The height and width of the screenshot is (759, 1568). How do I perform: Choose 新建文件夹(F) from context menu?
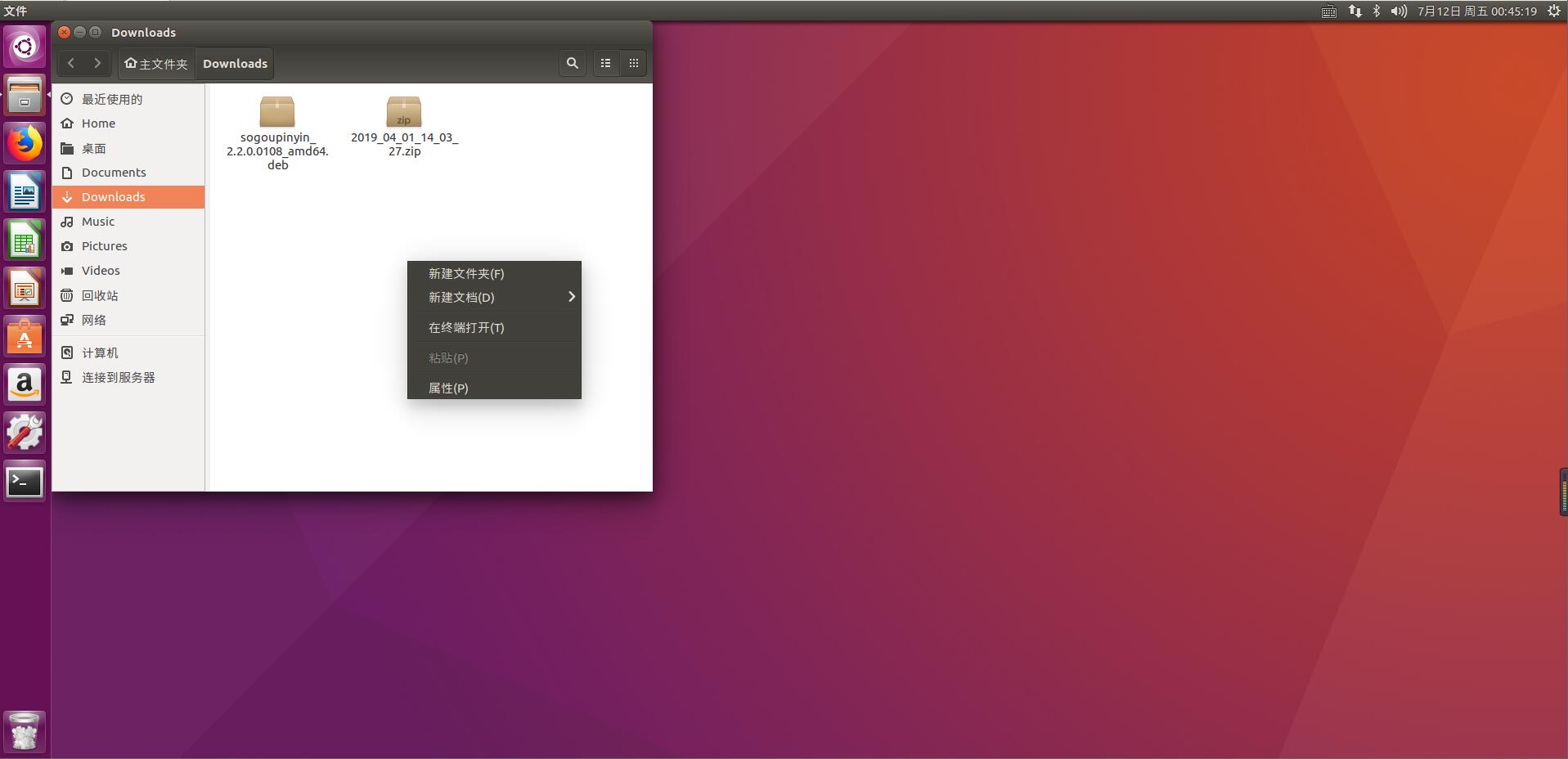494,273
